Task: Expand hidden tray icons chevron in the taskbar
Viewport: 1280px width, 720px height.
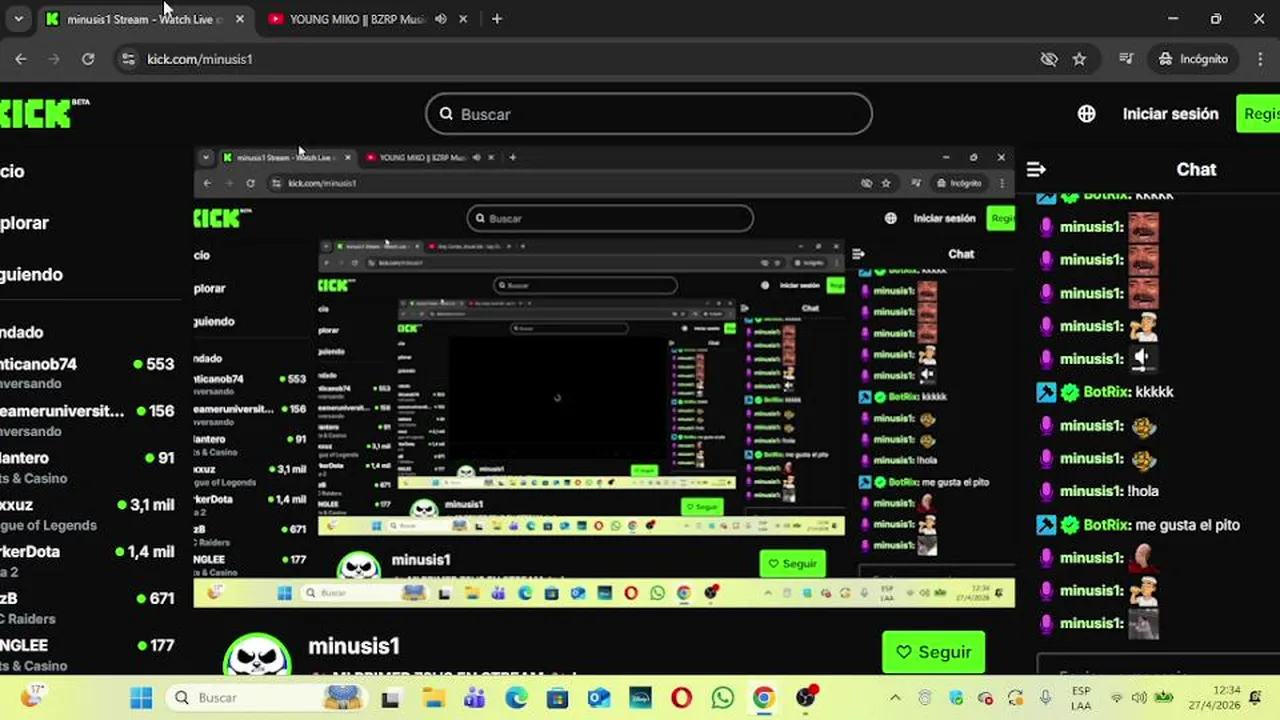Action: tap(895, 698)
